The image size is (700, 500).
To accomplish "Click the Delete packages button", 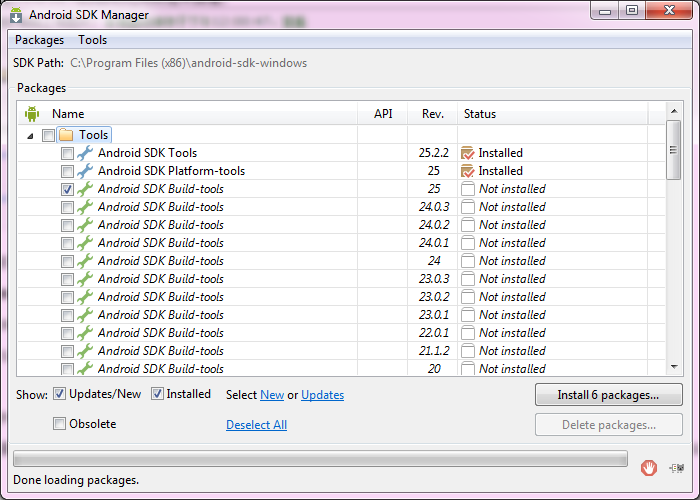I will (x=608, y=425).
